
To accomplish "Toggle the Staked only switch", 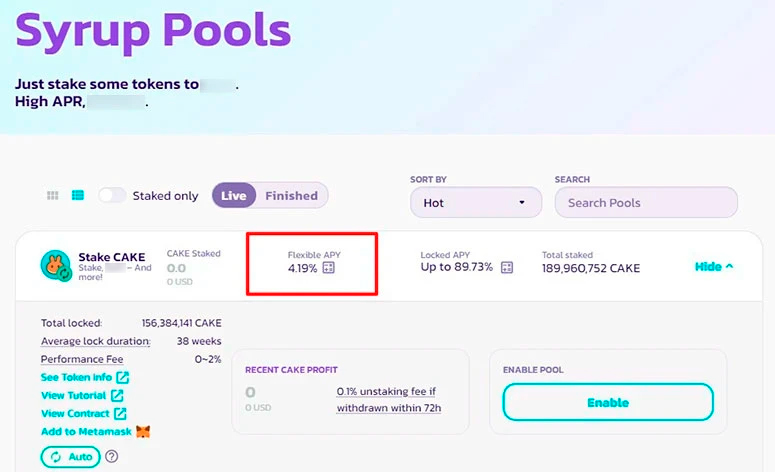I will point(112,196).
